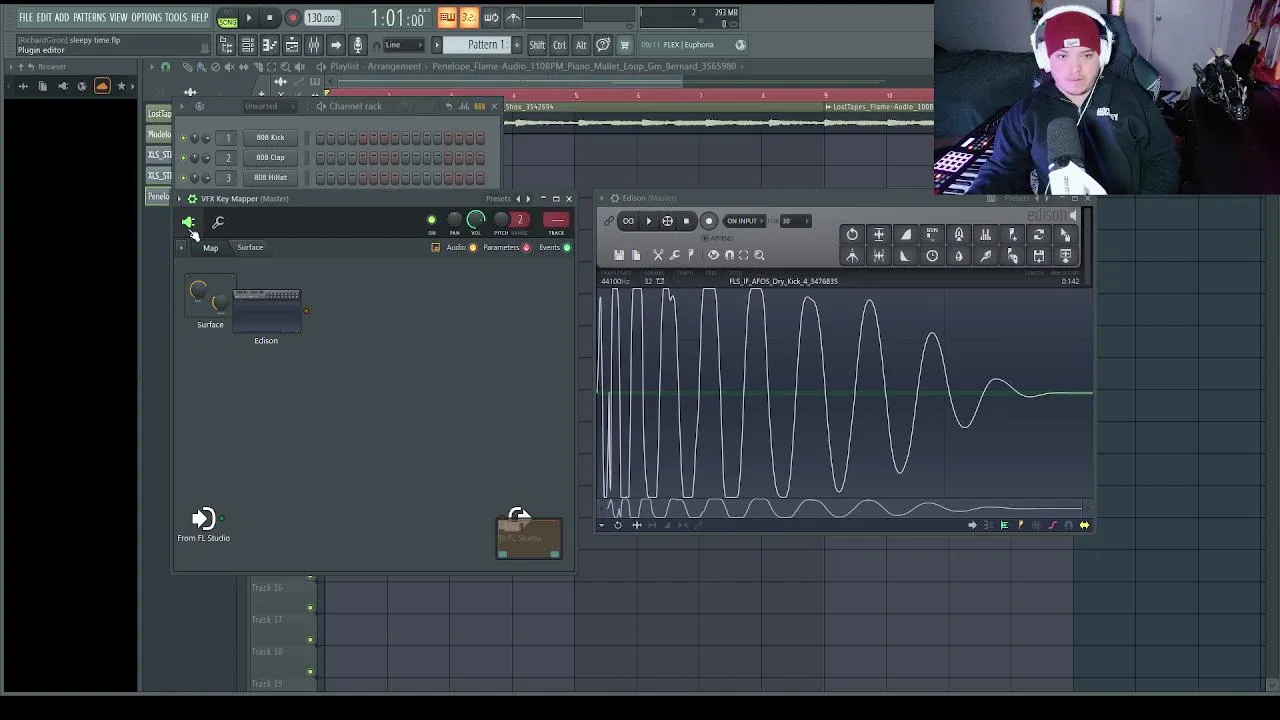This screenshot has width=1280, height=720.
Task: Open the wrench settings in VFX Key Mapper
Action: tap(218, 222)
